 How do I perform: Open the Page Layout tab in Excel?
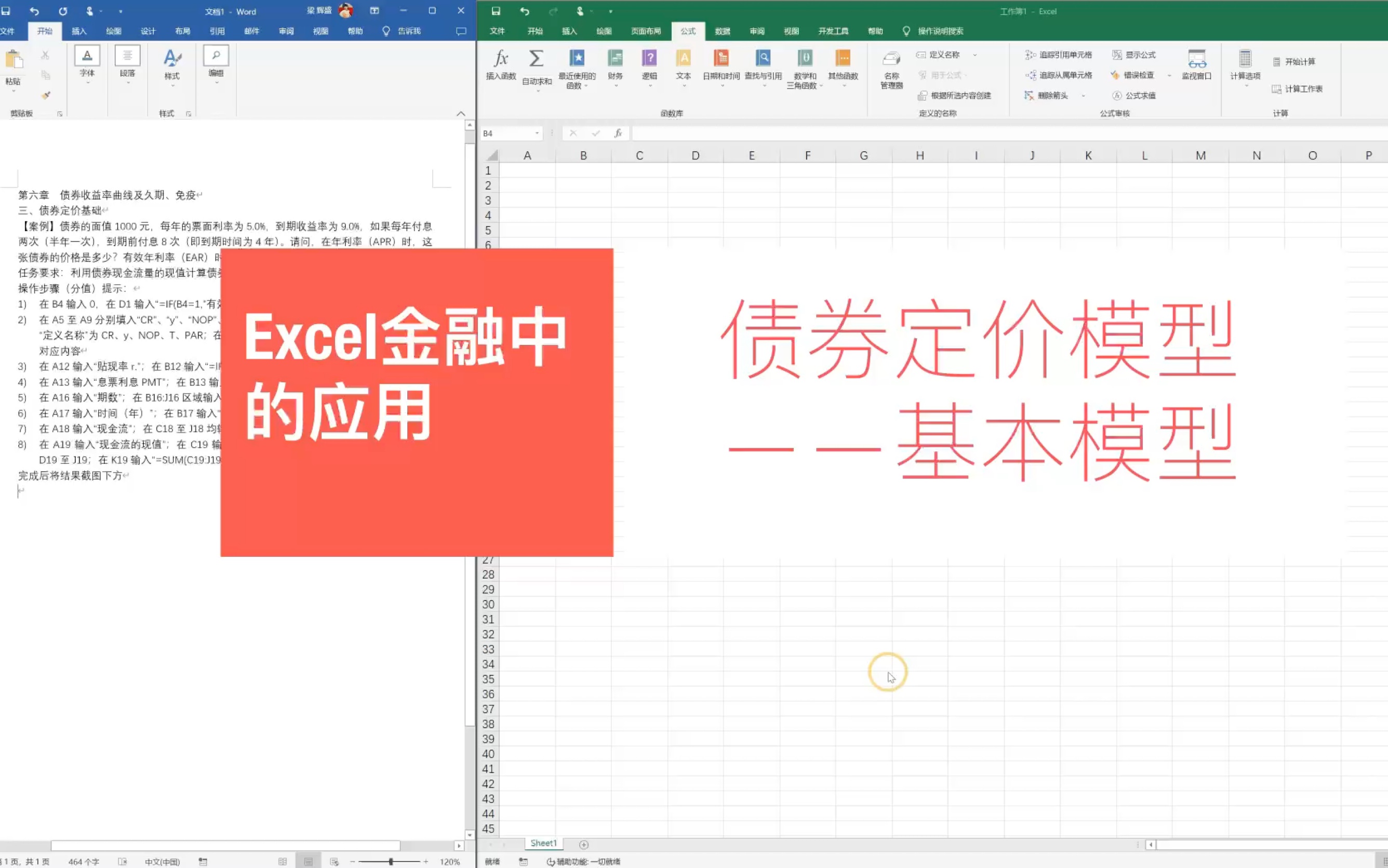tap(646, 31)
